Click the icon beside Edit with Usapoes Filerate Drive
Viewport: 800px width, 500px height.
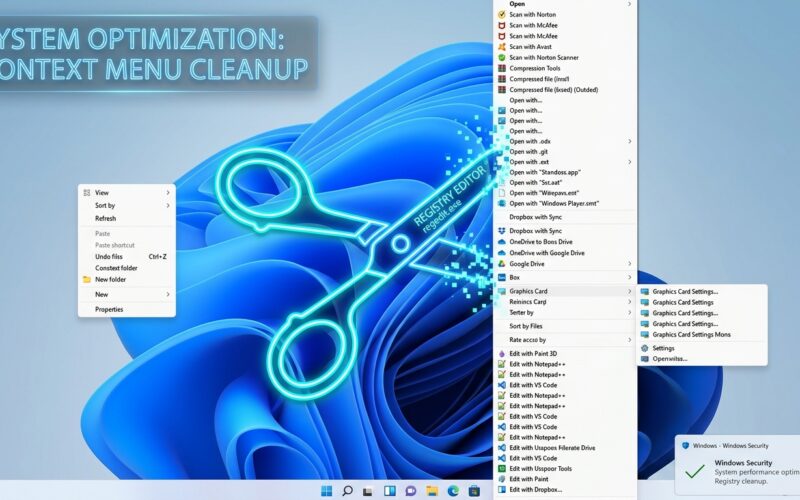click(502, 447)
